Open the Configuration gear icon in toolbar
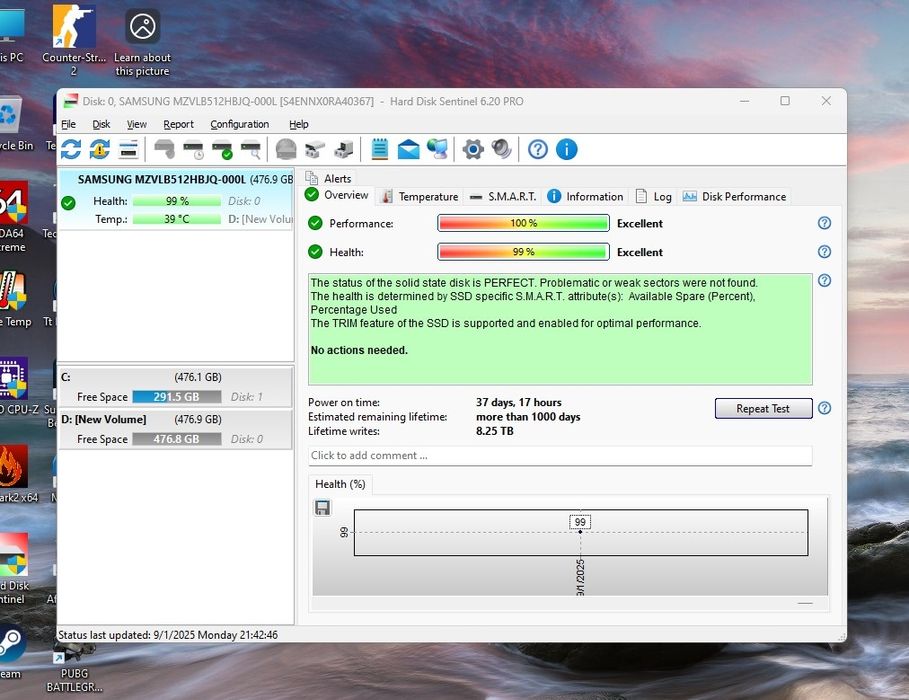 (473, 150)
